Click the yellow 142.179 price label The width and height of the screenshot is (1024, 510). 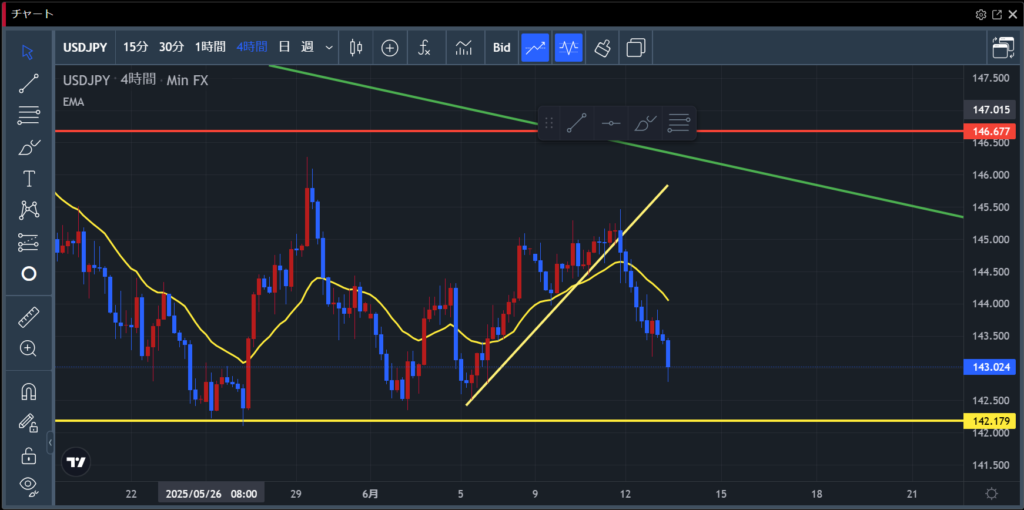[x=990, y=421]
